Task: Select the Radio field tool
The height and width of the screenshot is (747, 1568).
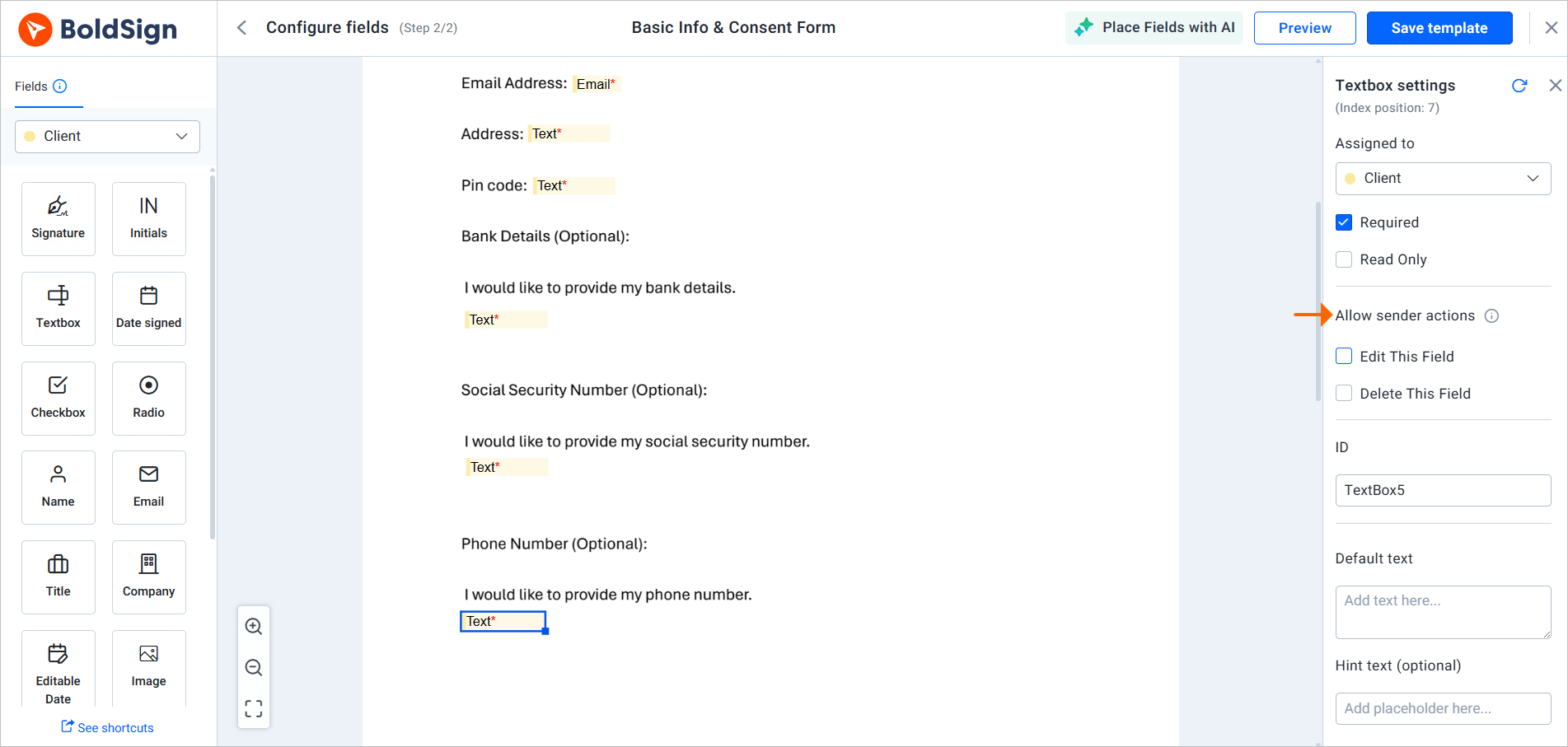Action: 149,399
